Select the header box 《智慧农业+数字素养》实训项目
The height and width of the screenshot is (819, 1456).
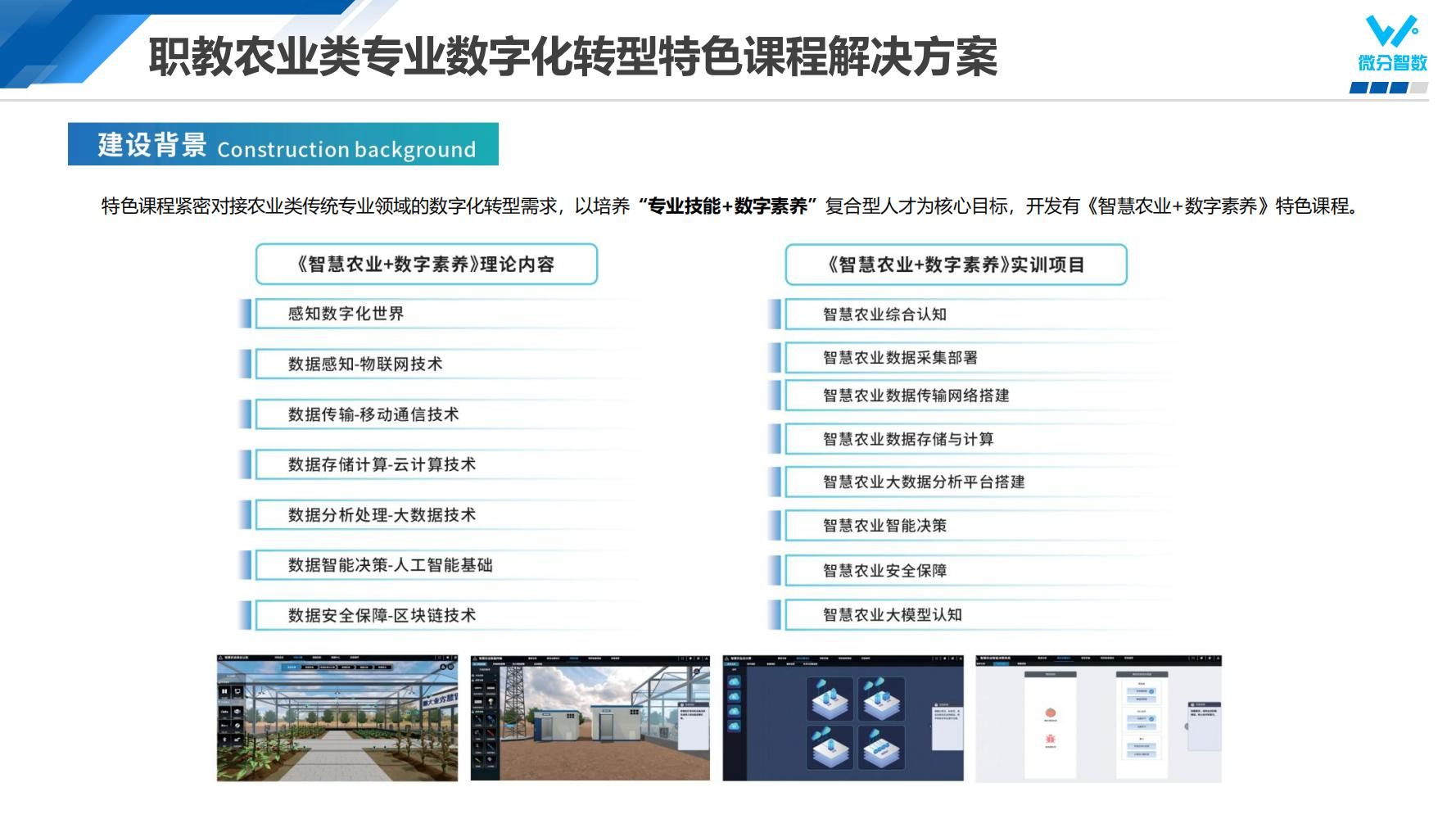pyautogui.click(x=956, y=265)
